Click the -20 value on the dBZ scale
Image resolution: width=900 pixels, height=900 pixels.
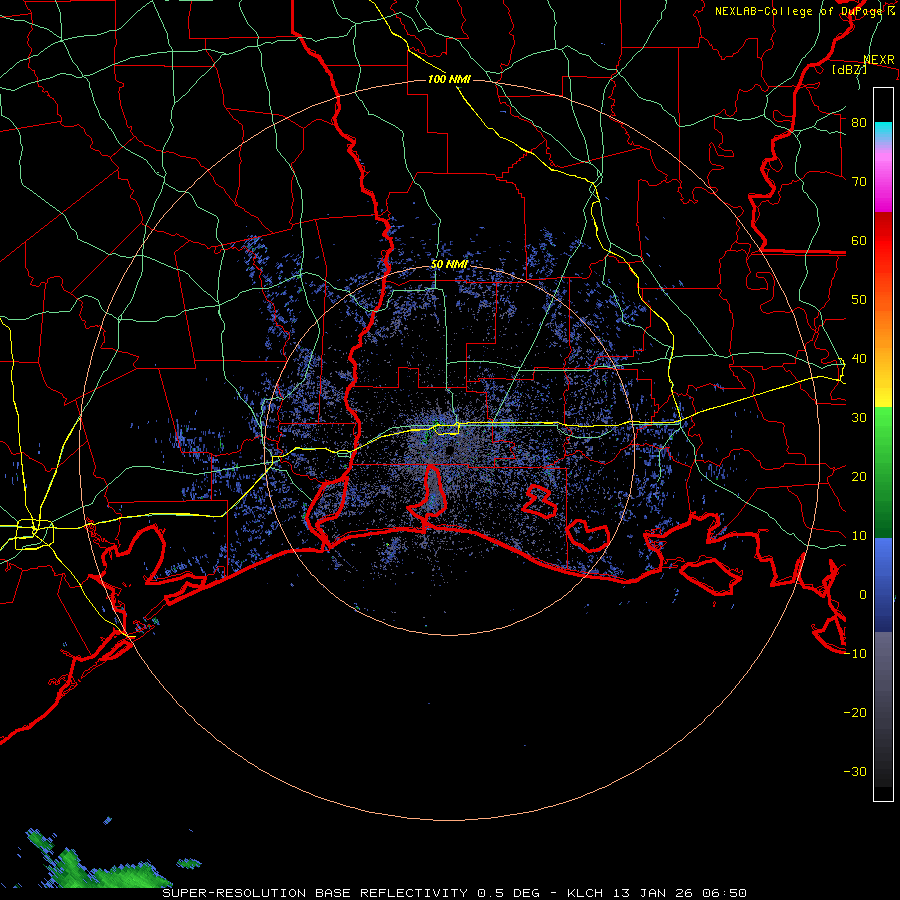pos(855,713)
